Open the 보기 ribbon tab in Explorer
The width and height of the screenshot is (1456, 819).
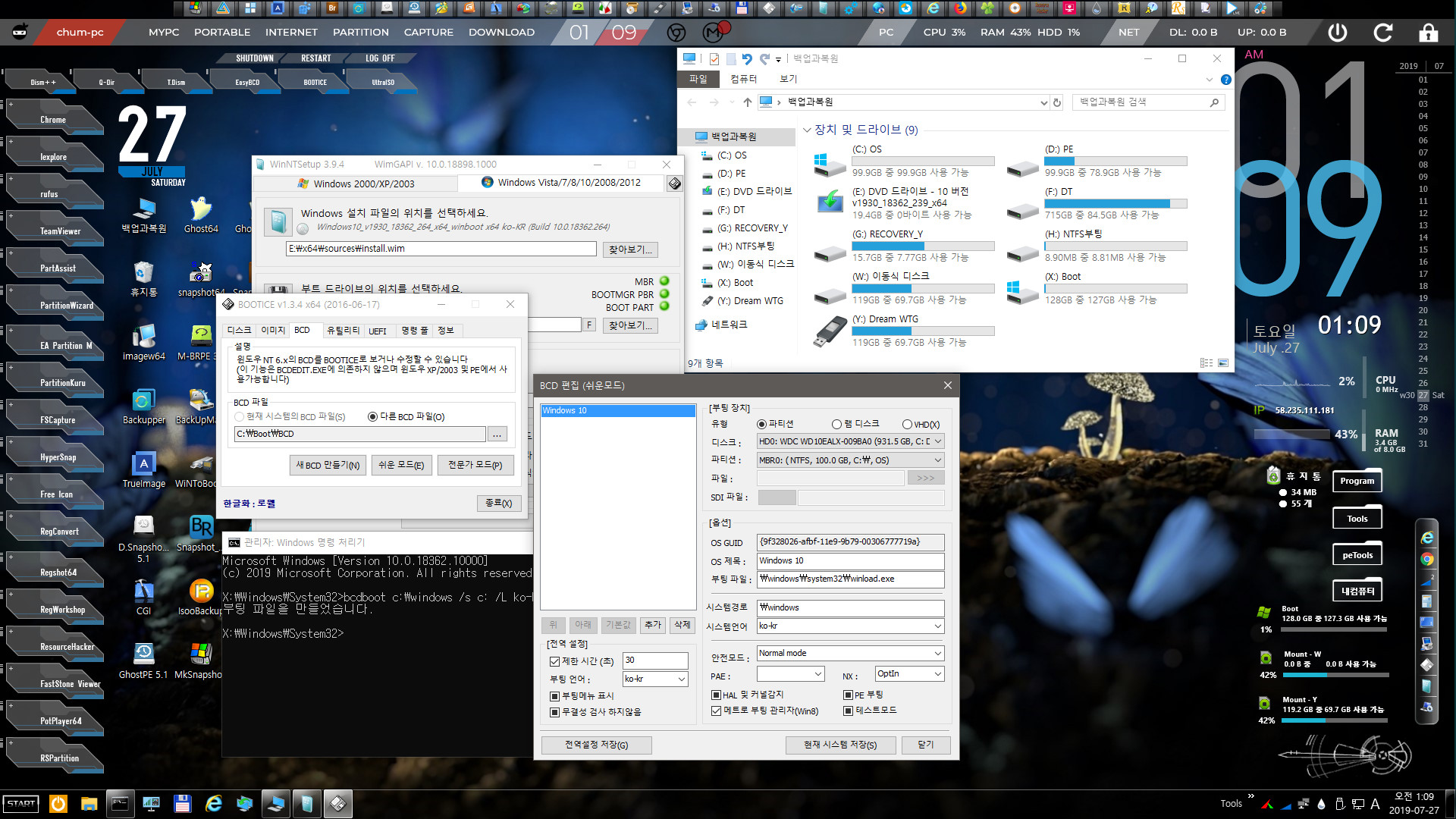(x=788, y=79)
